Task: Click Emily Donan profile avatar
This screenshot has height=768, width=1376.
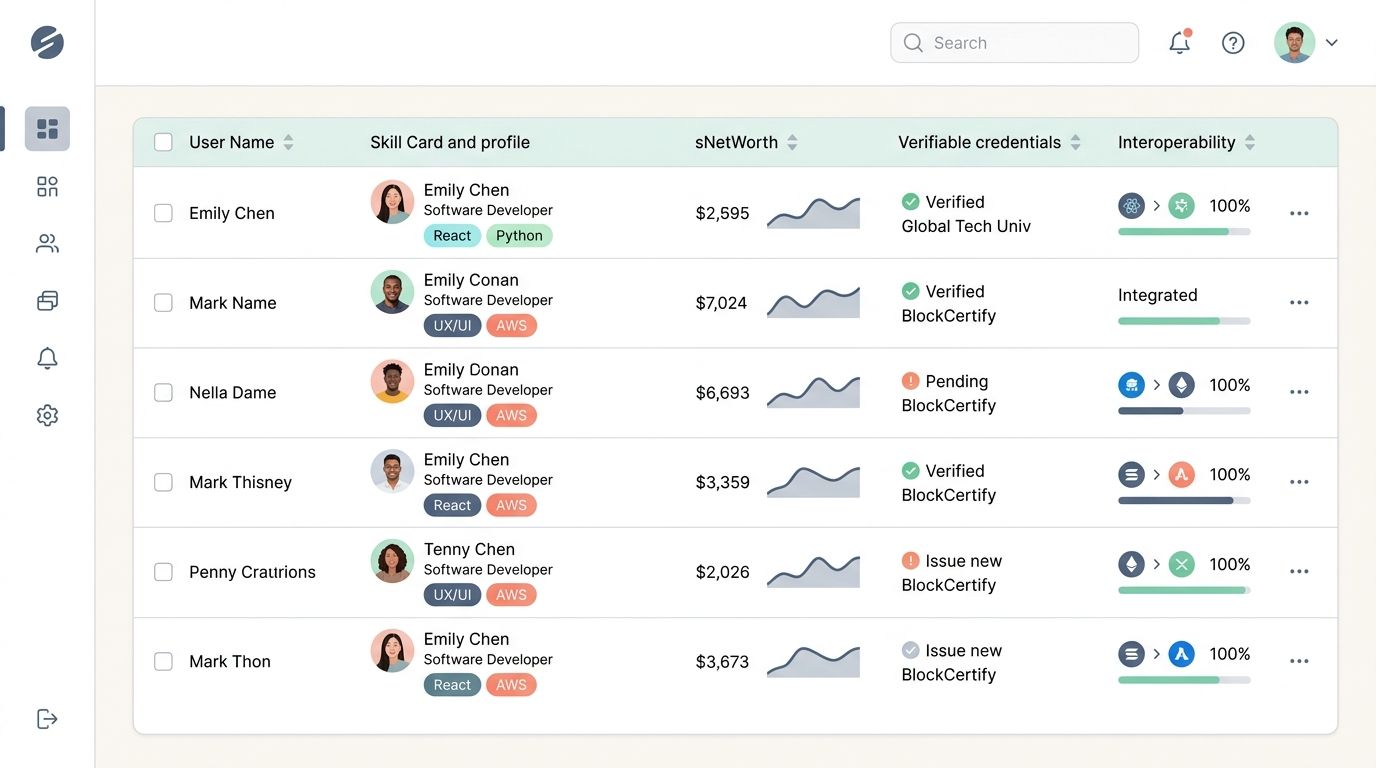Action: (x=392, y=381)
